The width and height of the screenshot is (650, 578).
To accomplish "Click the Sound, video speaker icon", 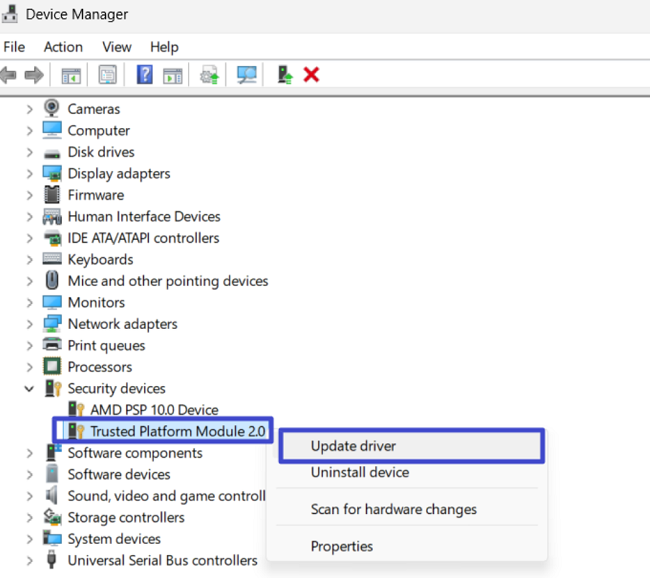I will pyautogui.click(x=52, y=495).
